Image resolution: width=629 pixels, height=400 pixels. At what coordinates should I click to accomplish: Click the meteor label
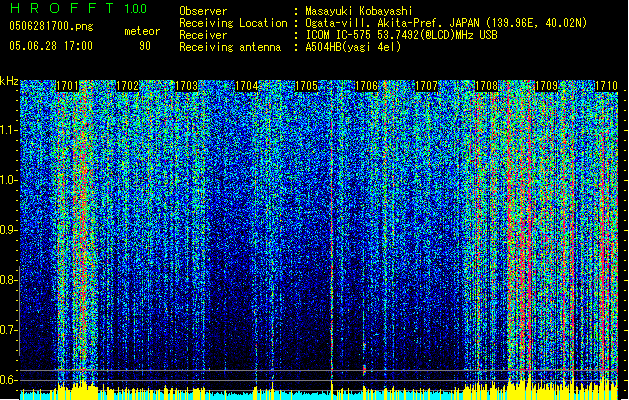click(x=142, y=31)
